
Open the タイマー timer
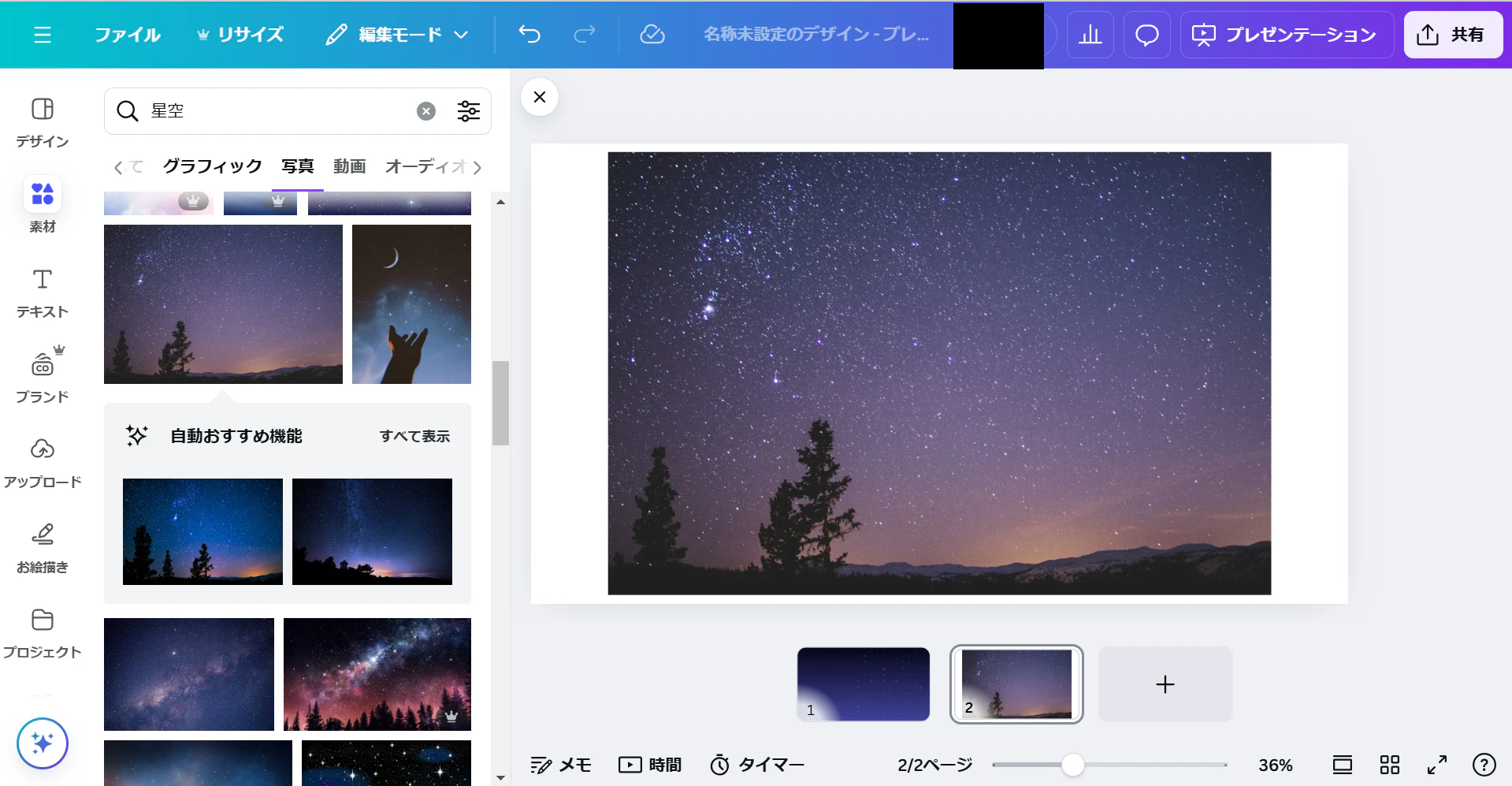(x=757, y=765)
